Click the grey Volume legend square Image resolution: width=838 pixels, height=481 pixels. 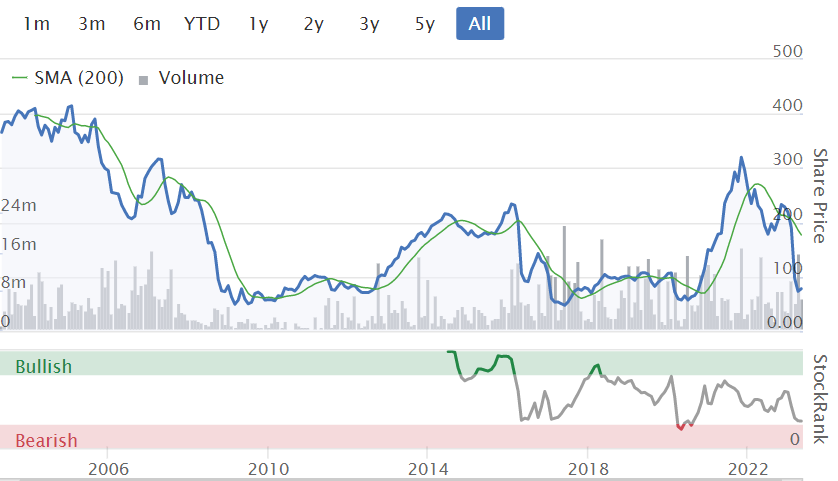point(143,81)
